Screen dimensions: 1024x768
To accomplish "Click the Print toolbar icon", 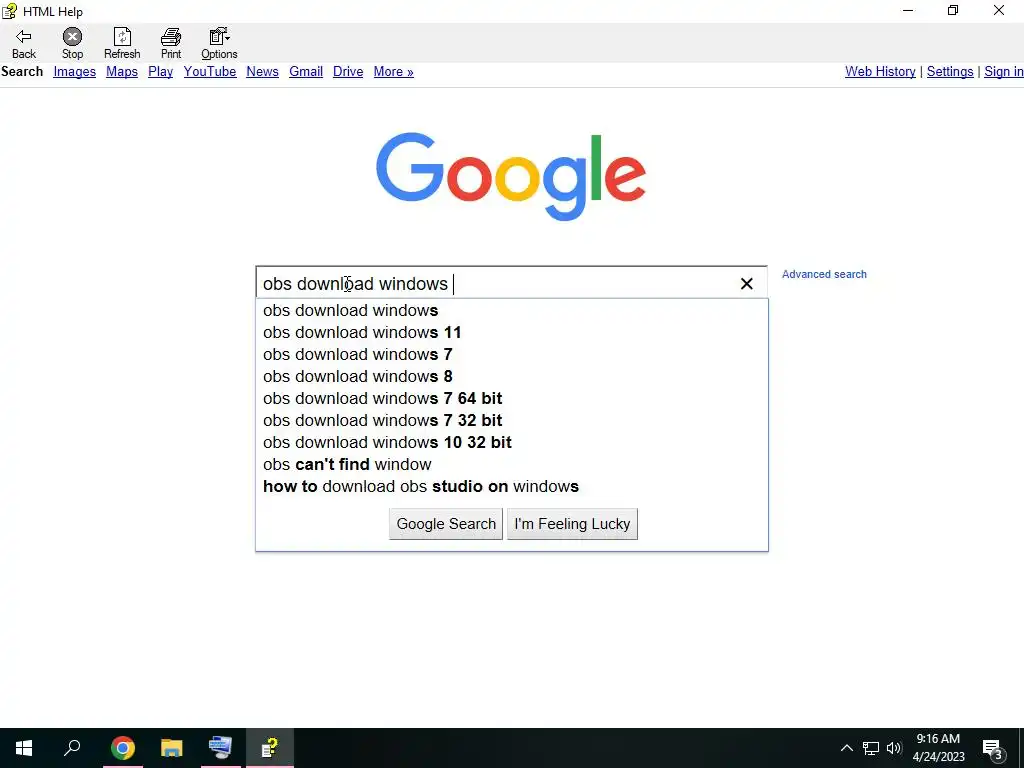I will point(171,43).
